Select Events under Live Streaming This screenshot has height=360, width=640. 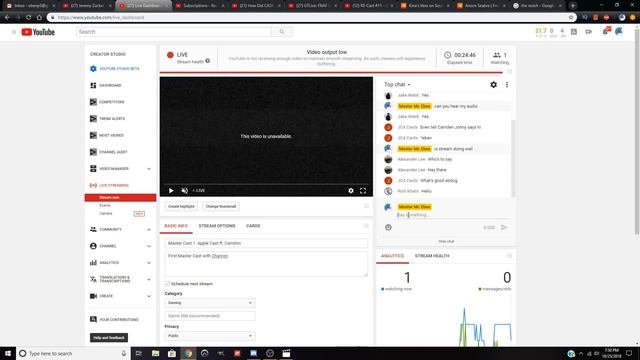coord(105,205)
